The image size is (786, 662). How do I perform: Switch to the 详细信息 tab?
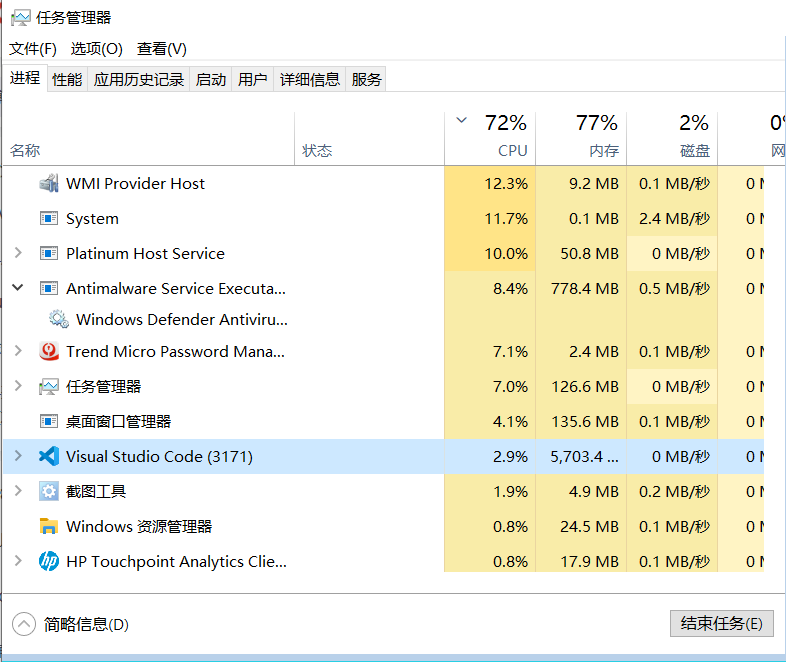pyautogui.click(x=310, y=79)
